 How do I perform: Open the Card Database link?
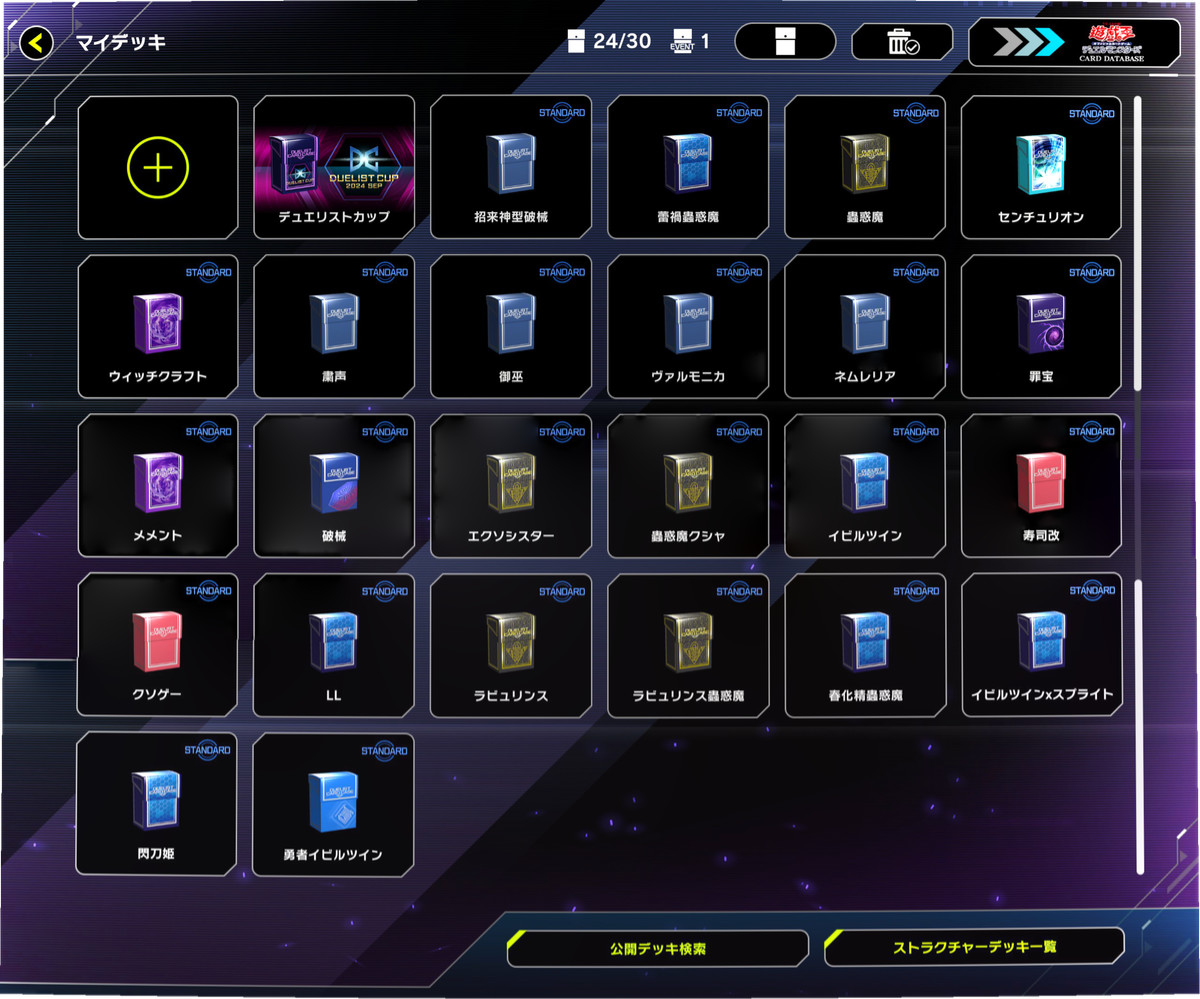1074,42
